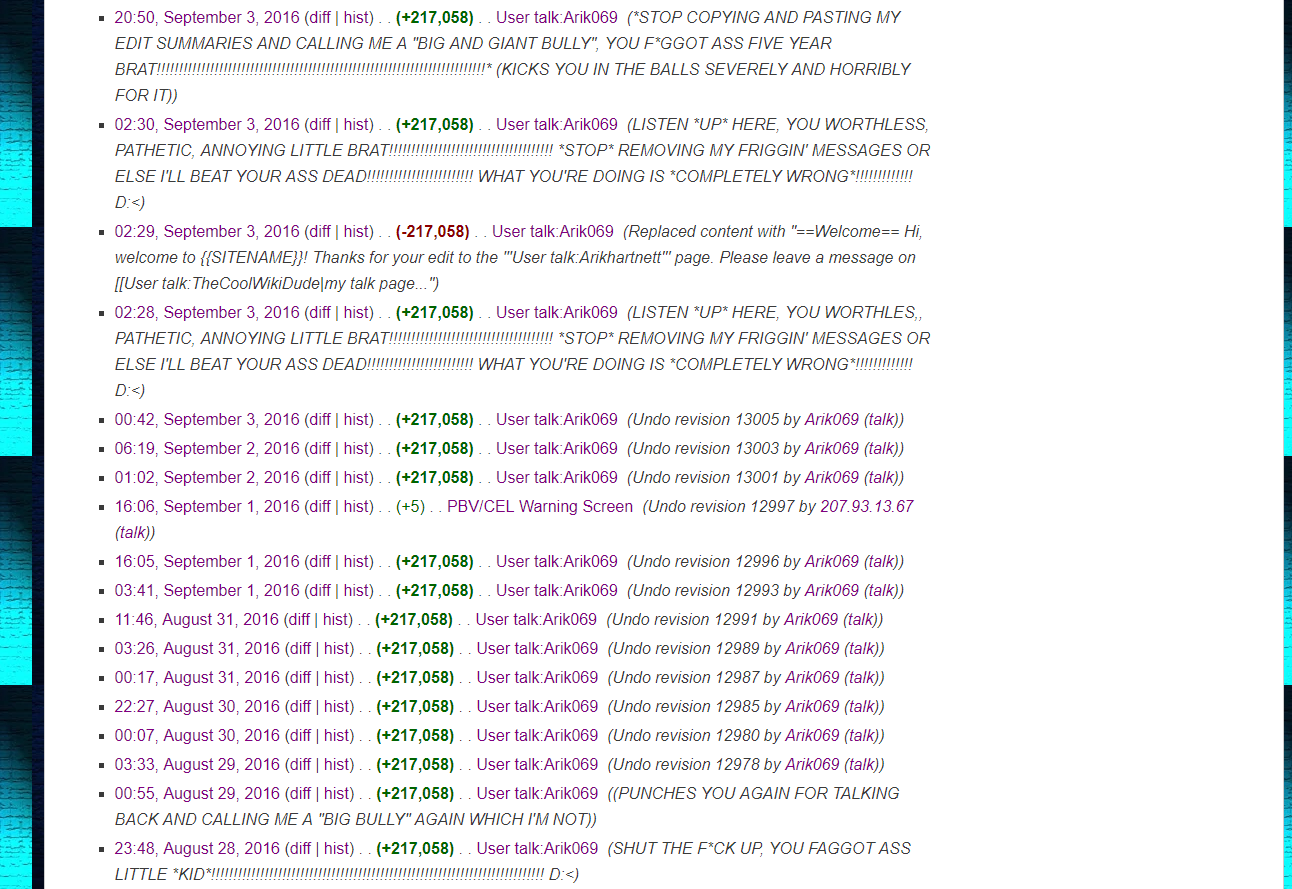This screenshot has height=889, width=1292.
Task: View hist of the 00:55, August 29 entry
Action: 338,793
